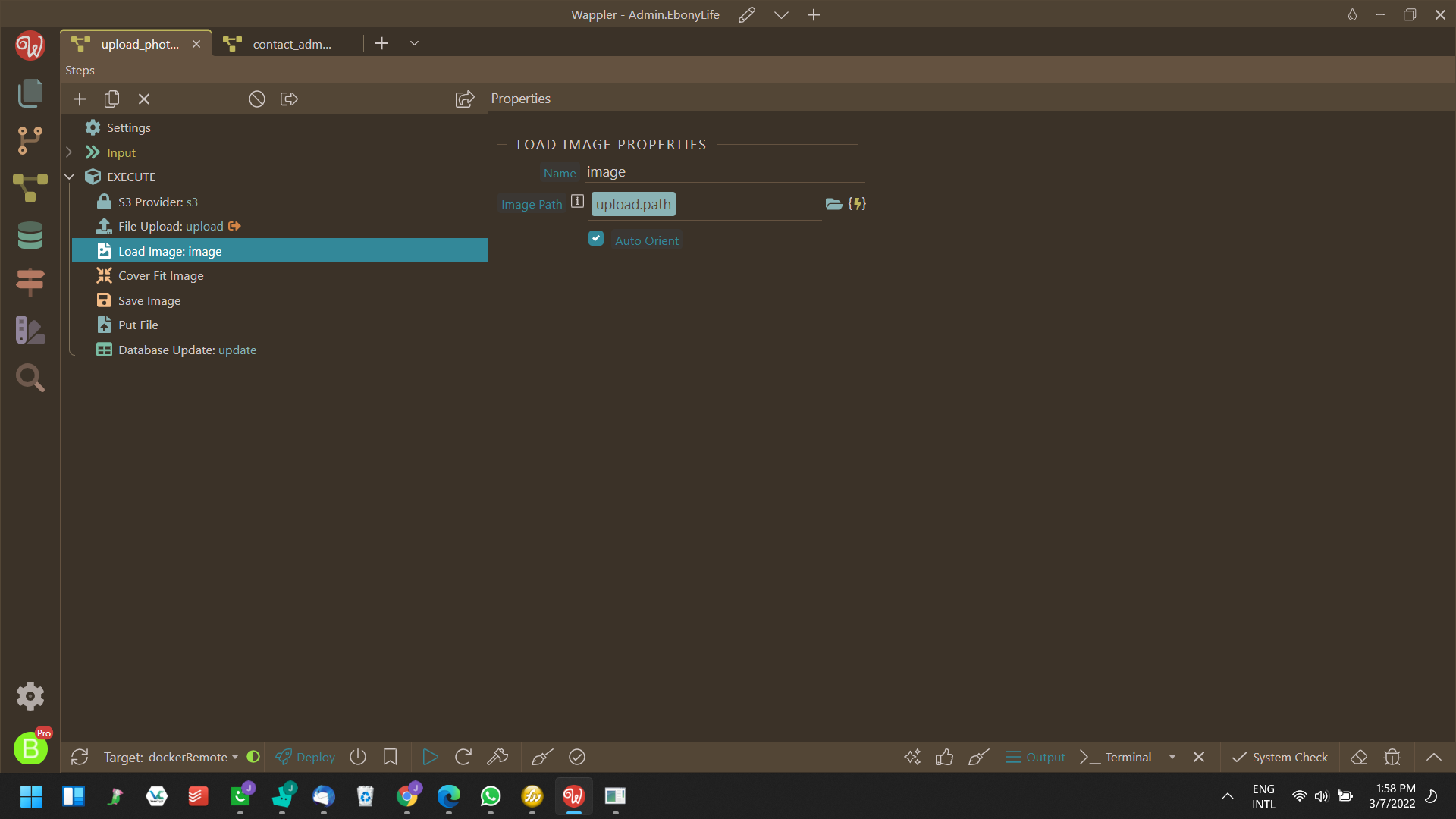Open the Database Manager sidebar icon
Viewport: 1456px width, 819px height.
[x=30, y=235]
